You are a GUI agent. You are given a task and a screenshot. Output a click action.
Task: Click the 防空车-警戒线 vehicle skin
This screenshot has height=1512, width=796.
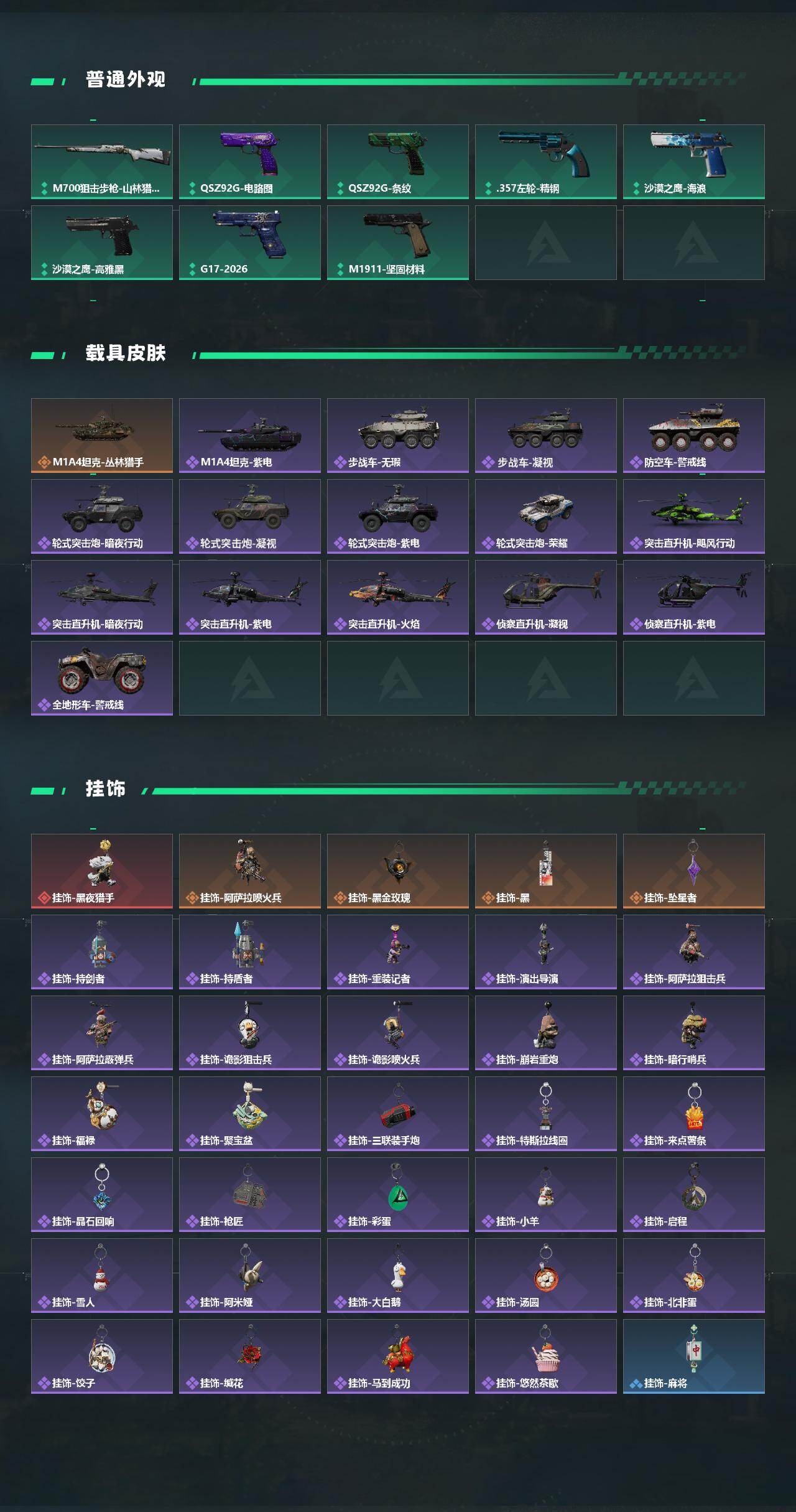(694, 436)
